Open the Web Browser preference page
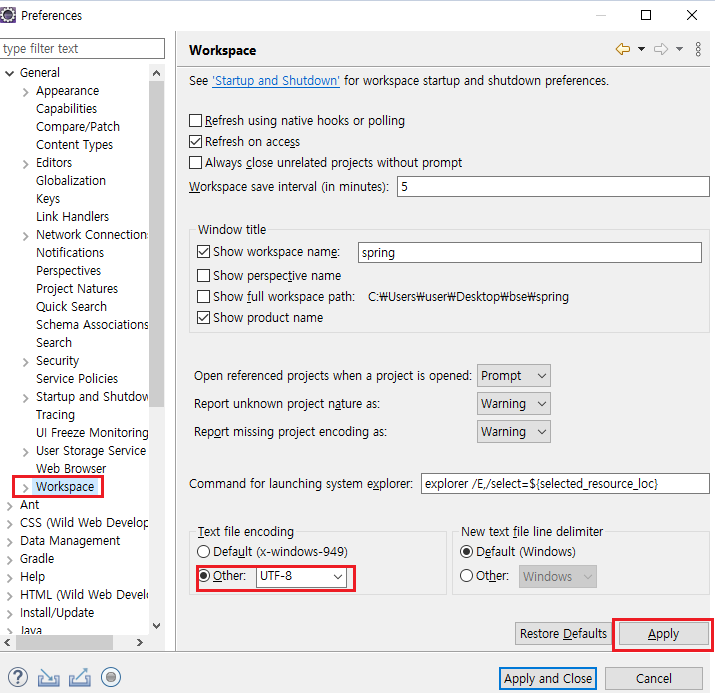The width and height of the screenshot is (715, 693). (x=71, y=468)
